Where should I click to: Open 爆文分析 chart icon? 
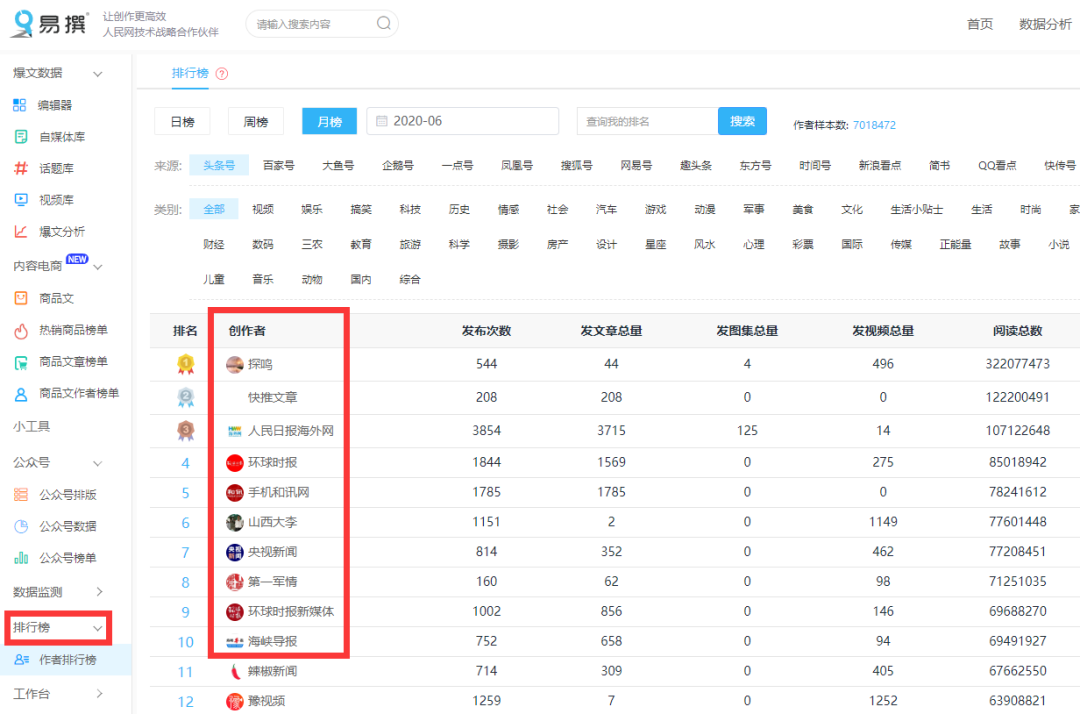click(21, 231)
